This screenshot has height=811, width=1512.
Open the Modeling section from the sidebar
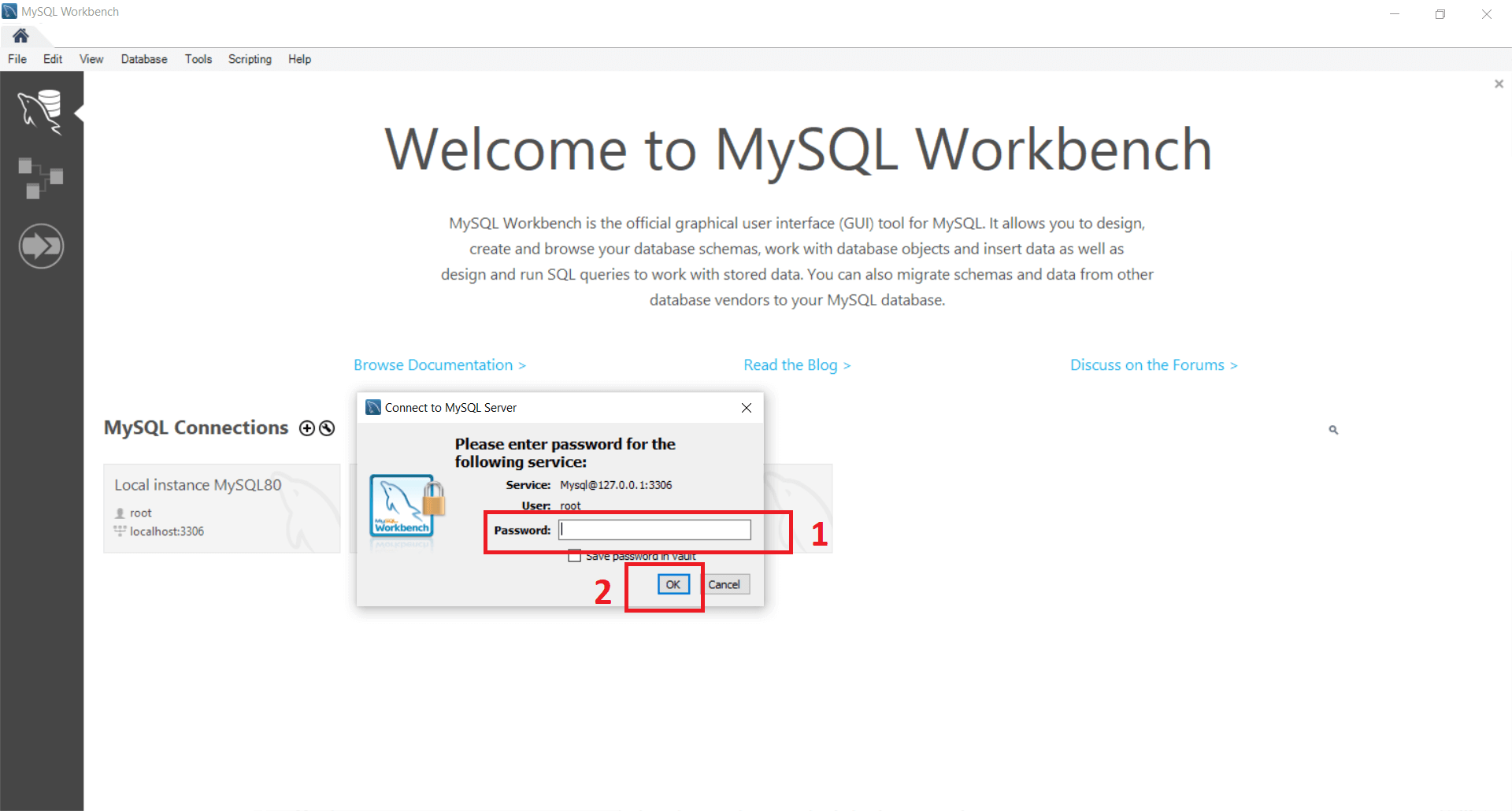point(41,177)
